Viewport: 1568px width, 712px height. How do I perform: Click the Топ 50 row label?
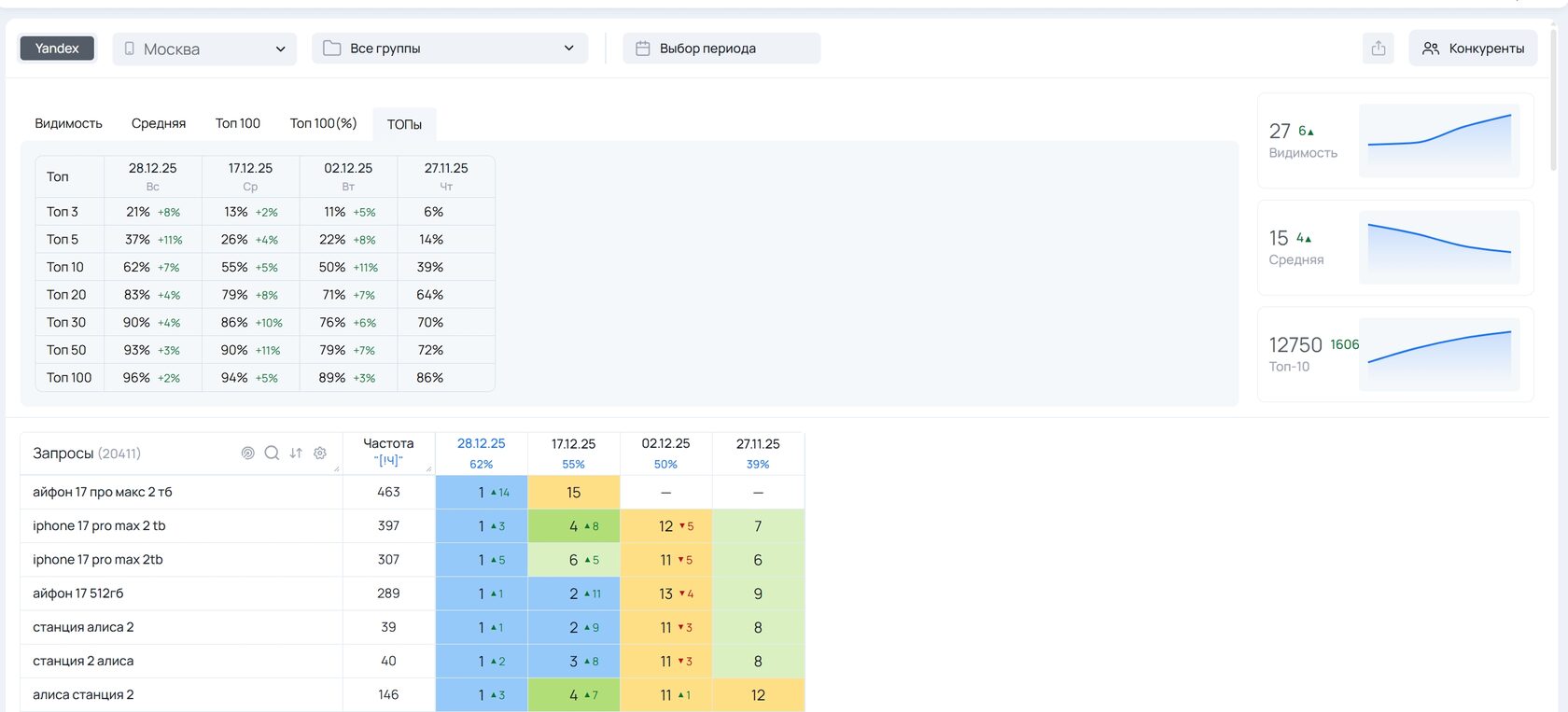(66, 350)
